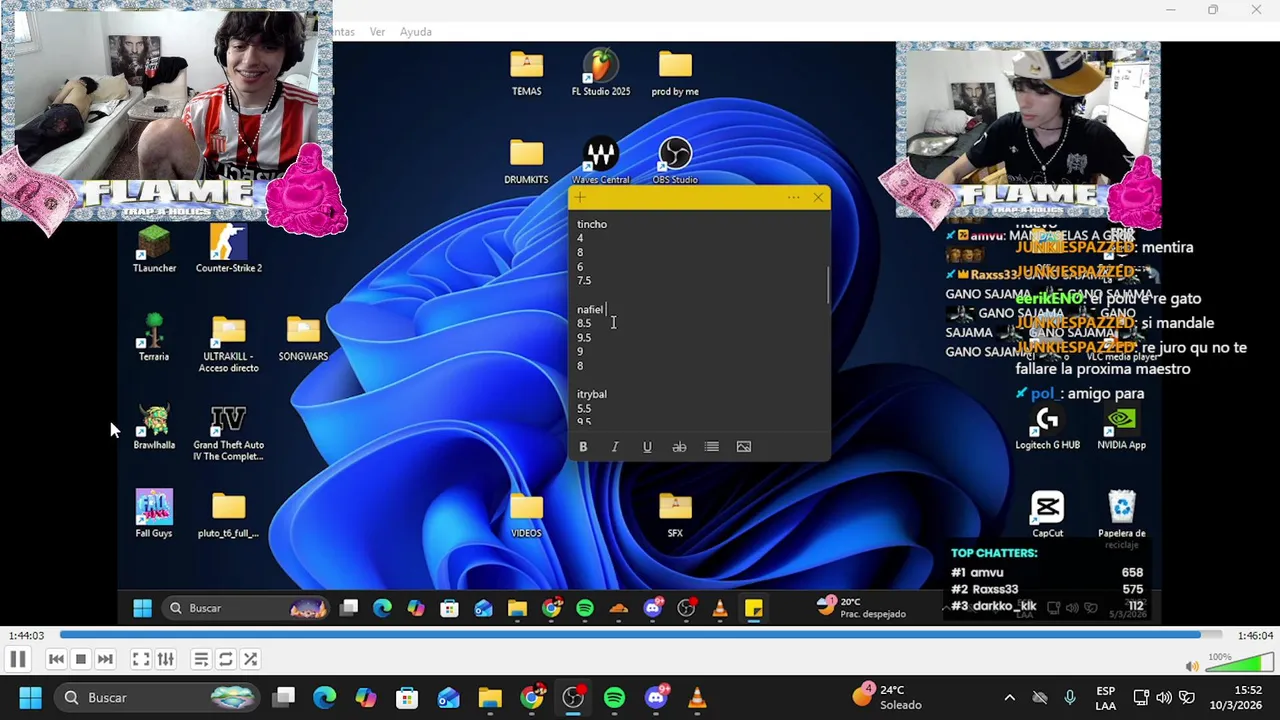Toggle italic in the sticky note
This screenshot has height=720, width=1280.
(615, 447)
